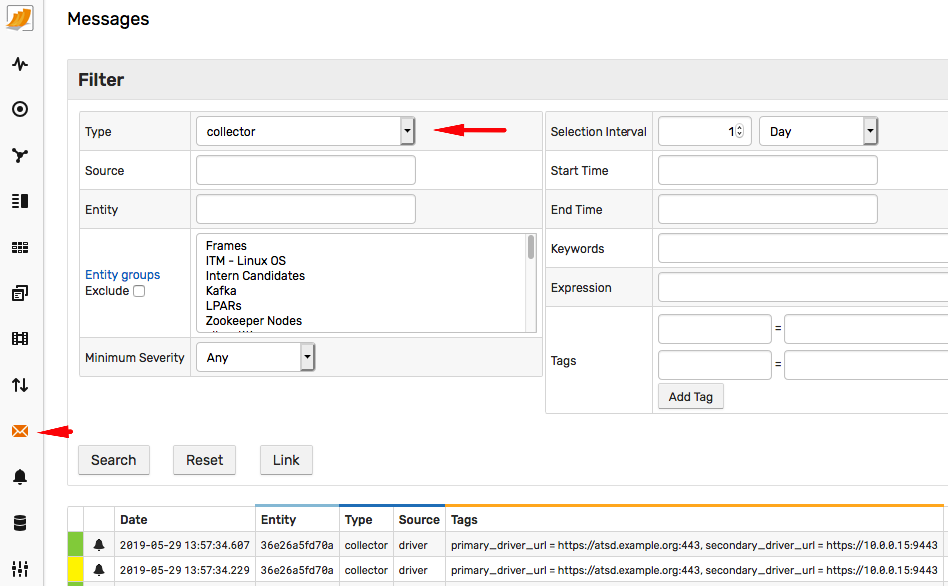Image resolution: width=948 pixels, height=586 pixels.
Task: Focus the second tag name field
Action: pyautogui.click(x=715, y=365)
